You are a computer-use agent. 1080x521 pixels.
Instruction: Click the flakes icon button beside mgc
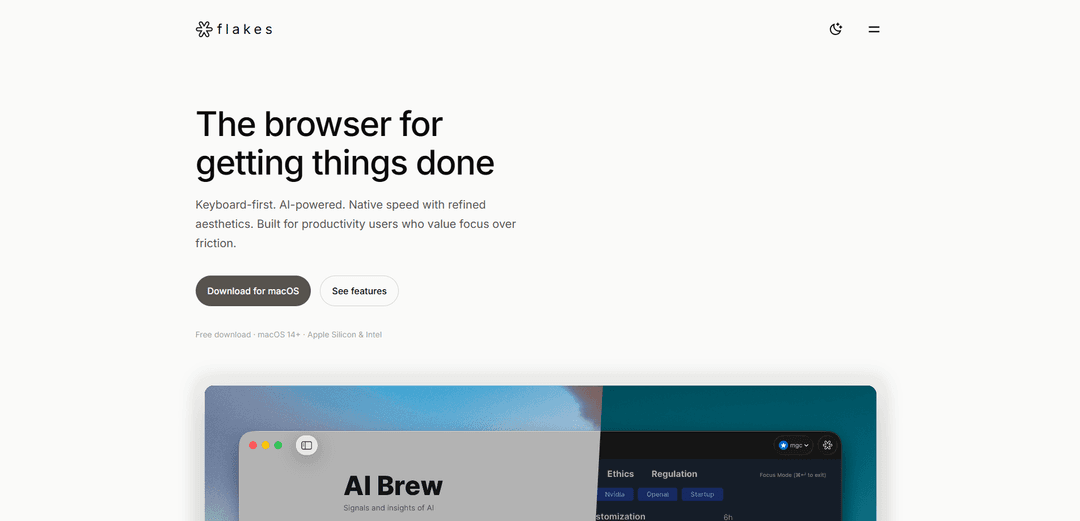[828, 445]
